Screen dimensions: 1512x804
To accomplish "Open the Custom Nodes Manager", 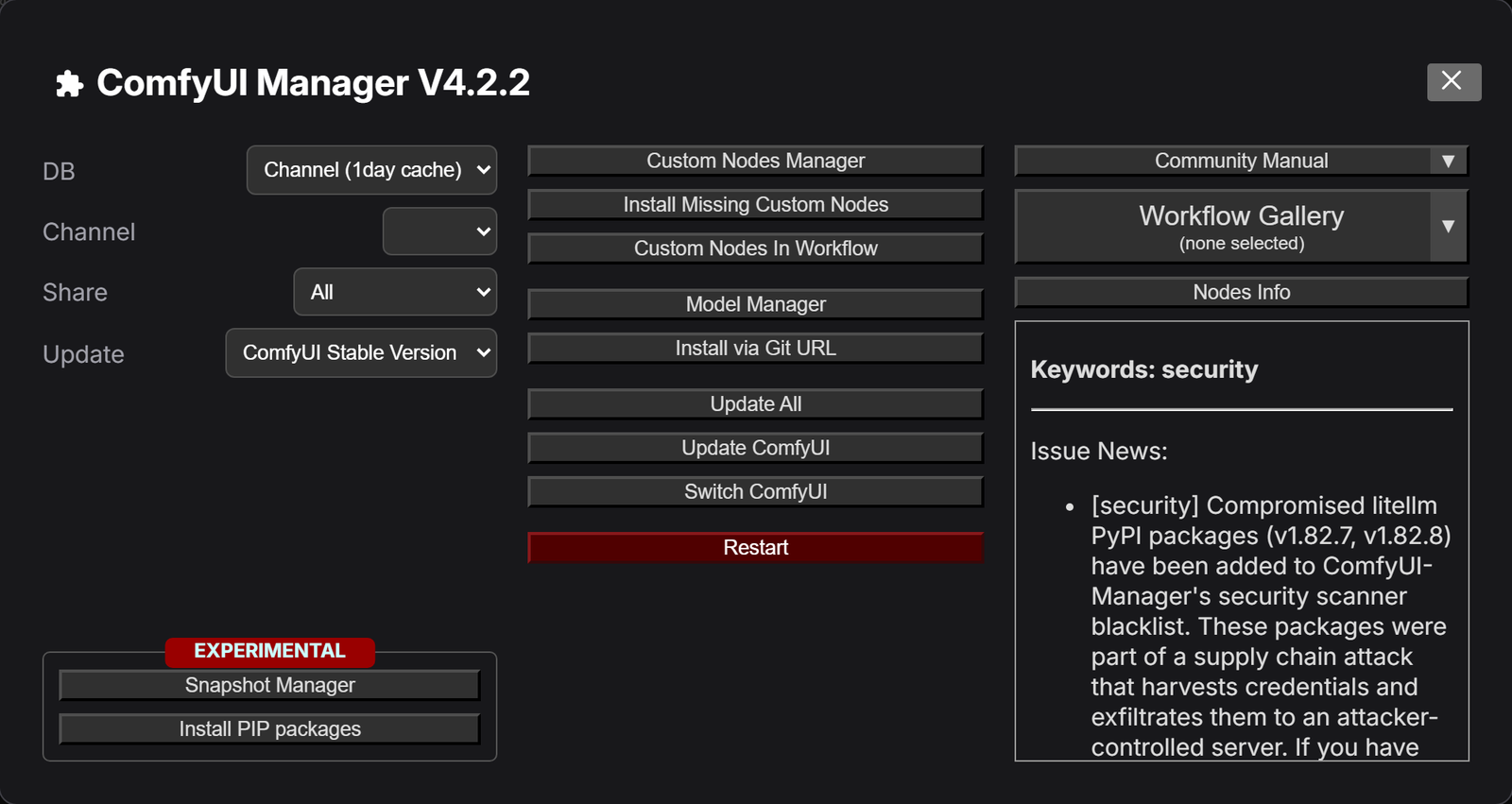I will (x=755, y=161).
